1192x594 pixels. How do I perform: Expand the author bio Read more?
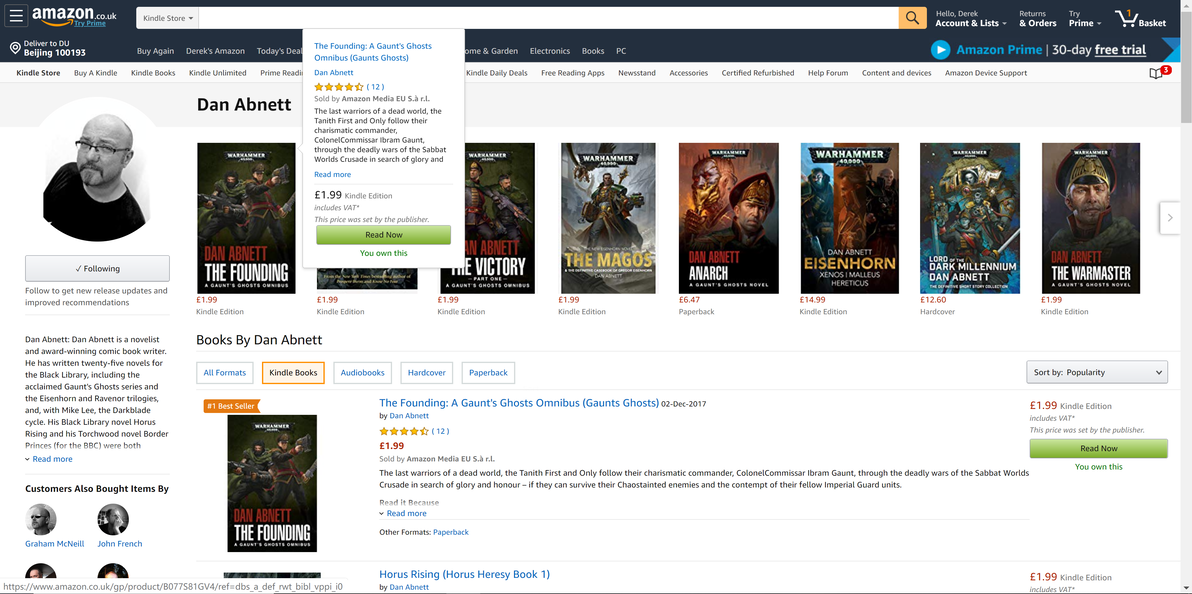coord(52,459)
